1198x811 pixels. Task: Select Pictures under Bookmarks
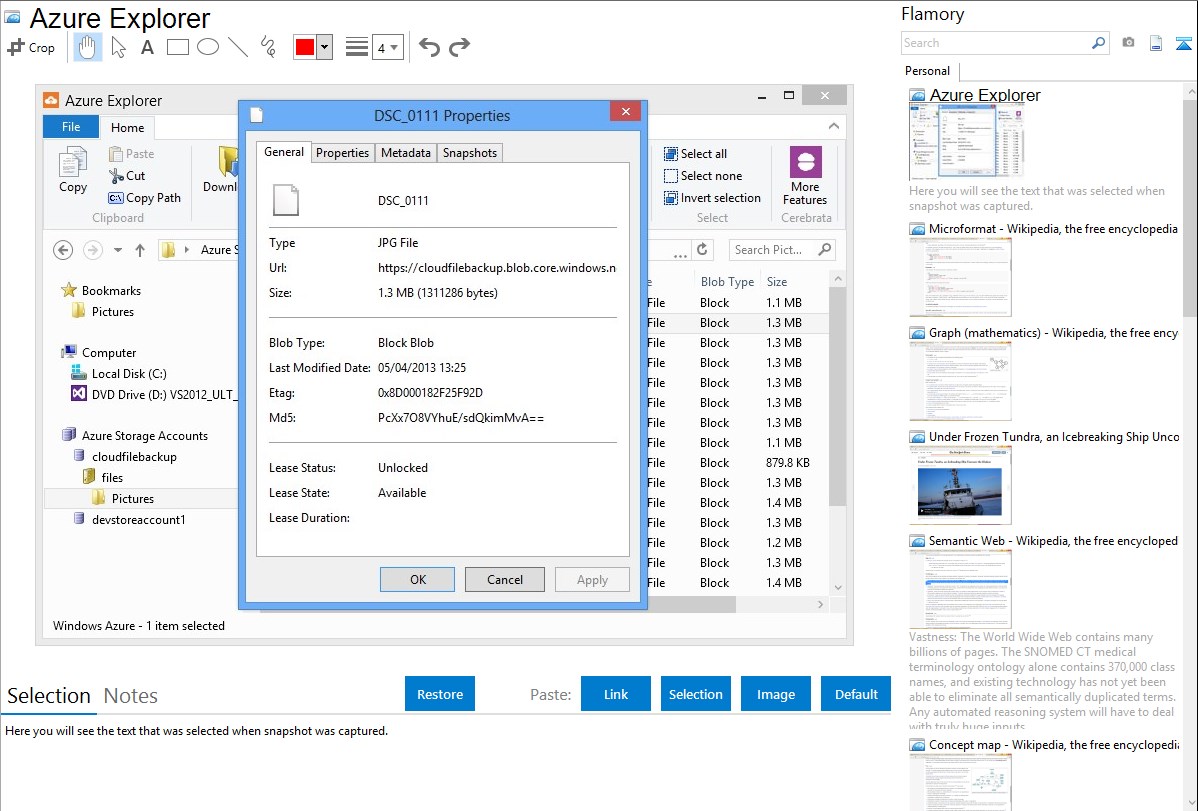pos(112,312)
